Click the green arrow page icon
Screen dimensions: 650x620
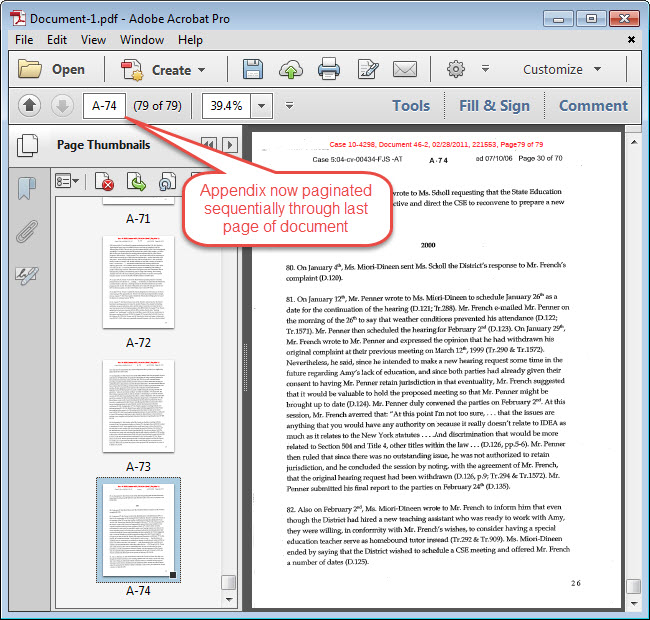(137, 182)
